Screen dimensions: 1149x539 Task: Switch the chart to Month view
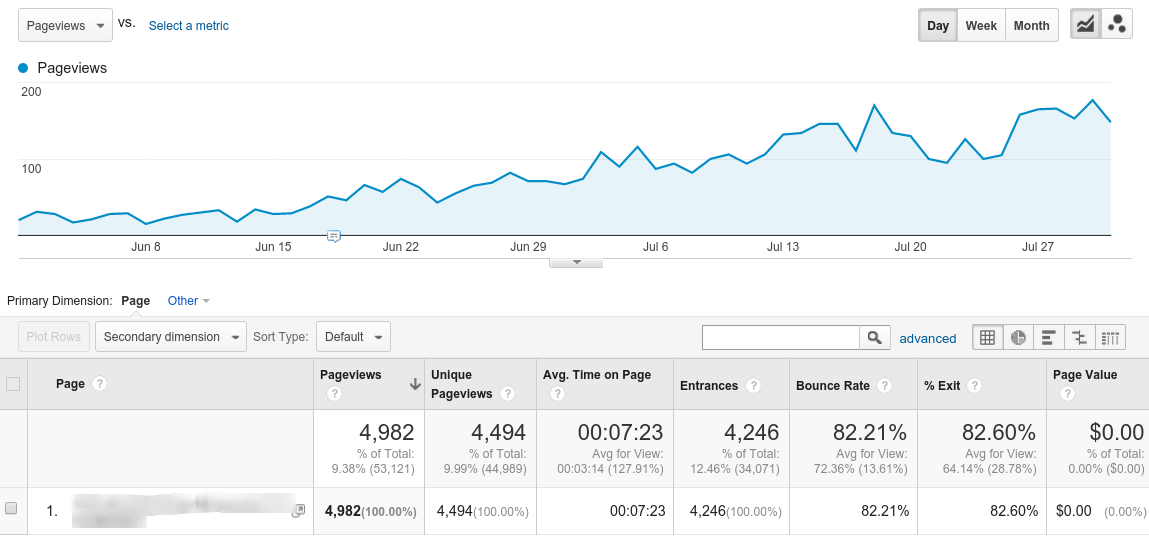[x=1031, y=26]
